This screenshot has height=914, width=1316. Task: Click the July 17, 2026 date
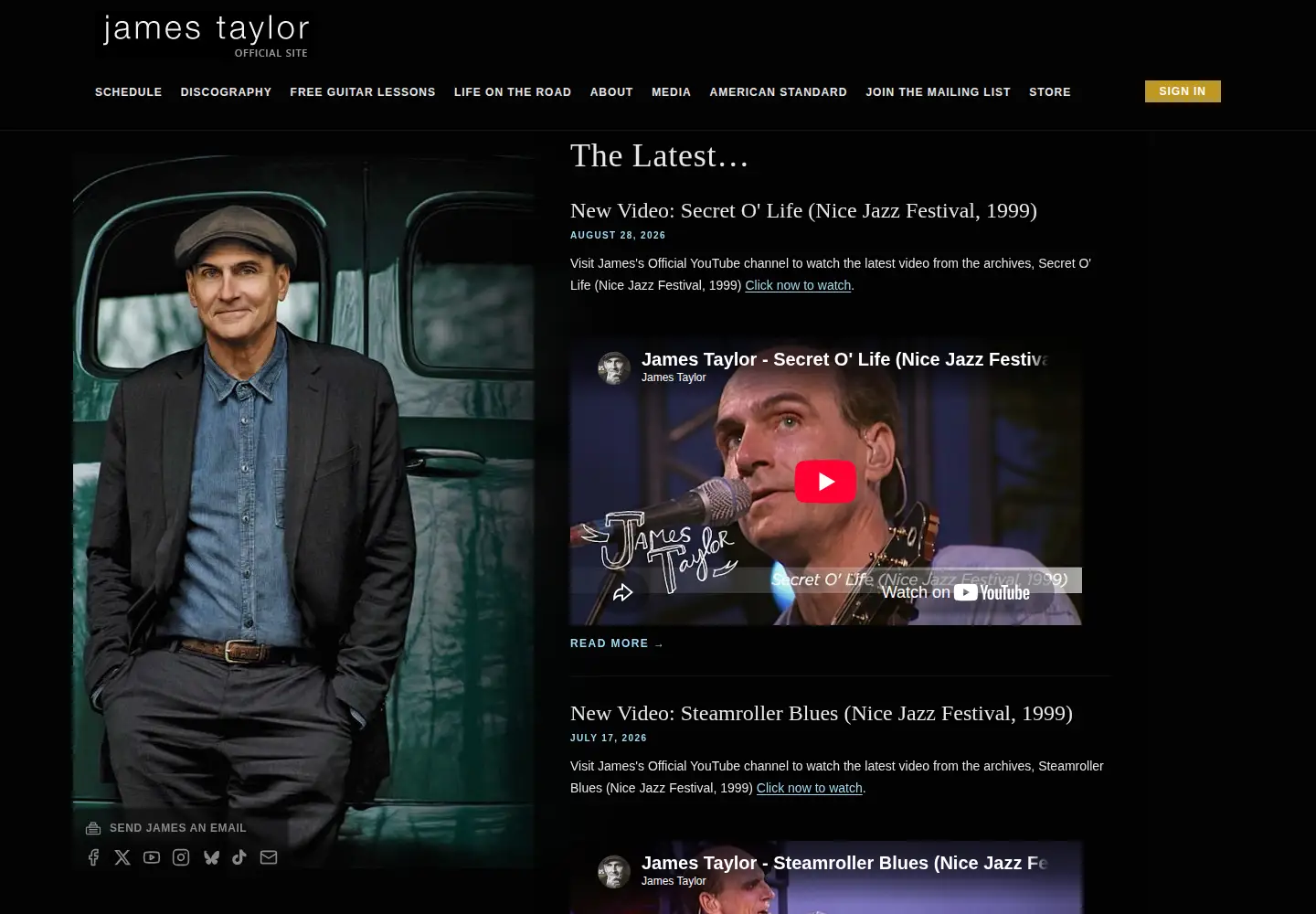click(x=609, y=738)
